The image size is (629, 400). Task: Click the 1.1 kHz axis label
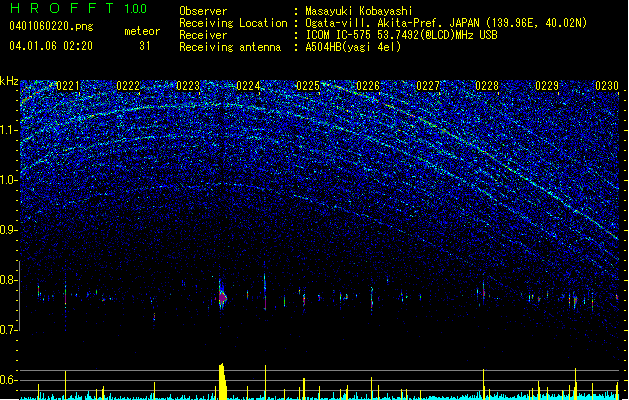pos(9,130)
